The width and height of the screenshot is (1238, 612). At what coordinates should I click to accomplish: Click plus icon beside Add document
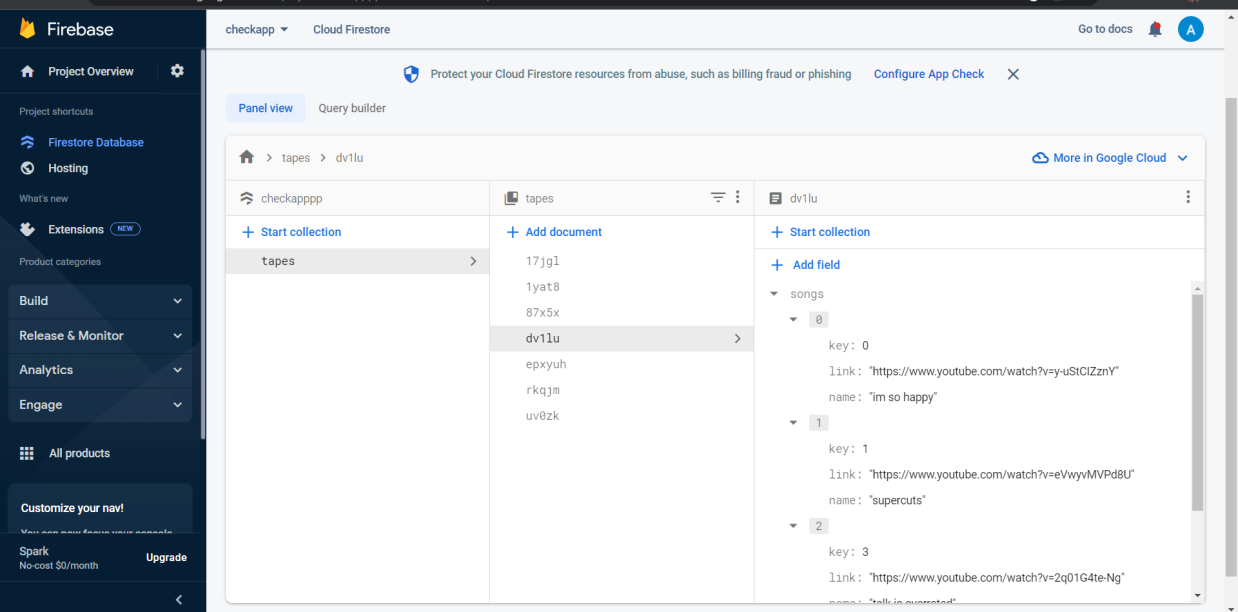point(513,232)
